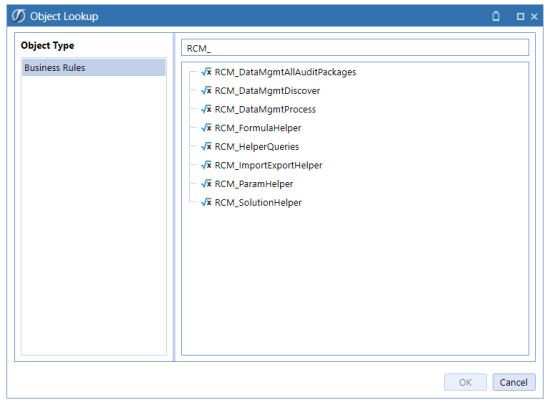Select the RCM_FormulaHelper item
The image size is (550, 405).
(x=258, y=128)
